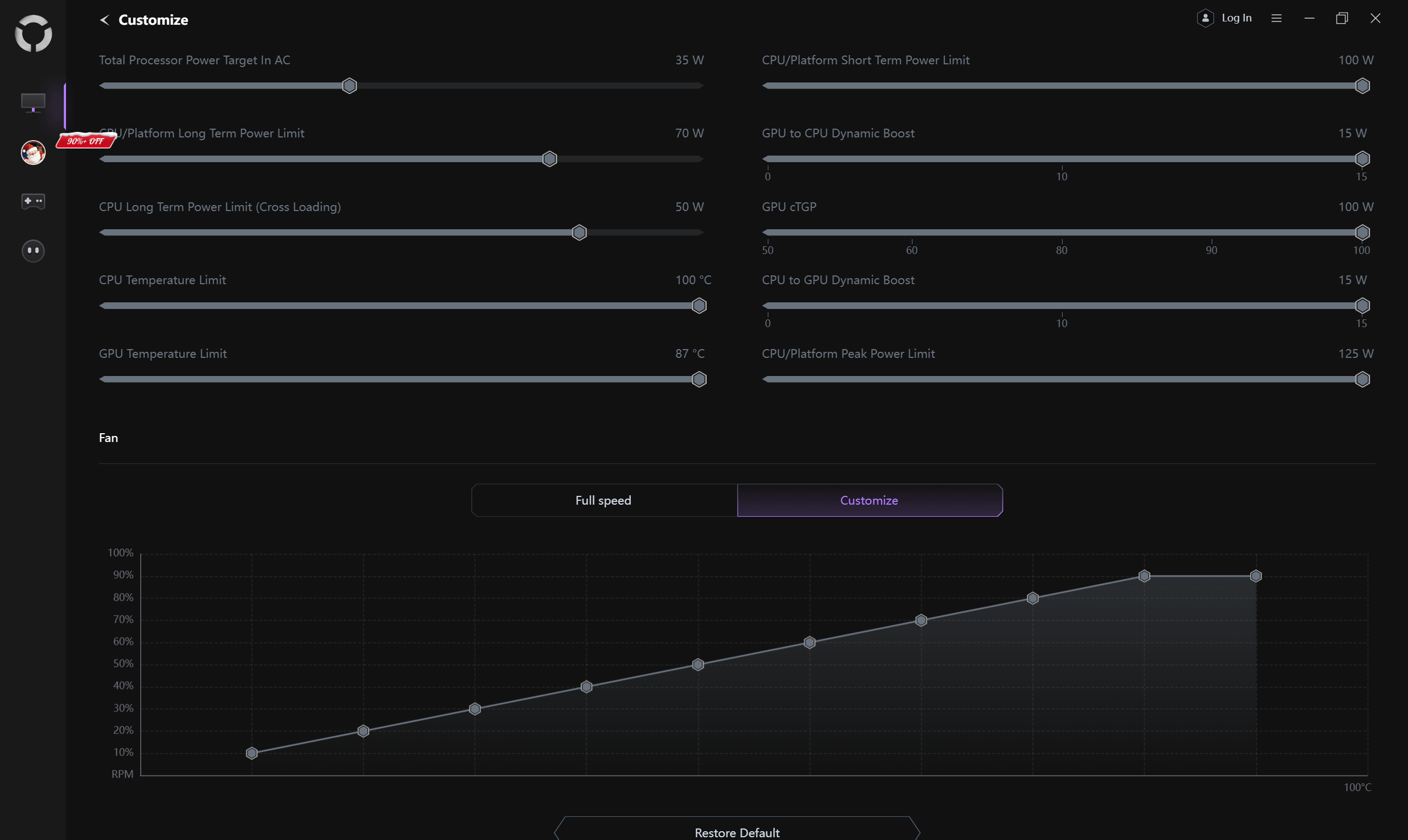Click the last fan curve point at 90%

(x=1256, y=576)
